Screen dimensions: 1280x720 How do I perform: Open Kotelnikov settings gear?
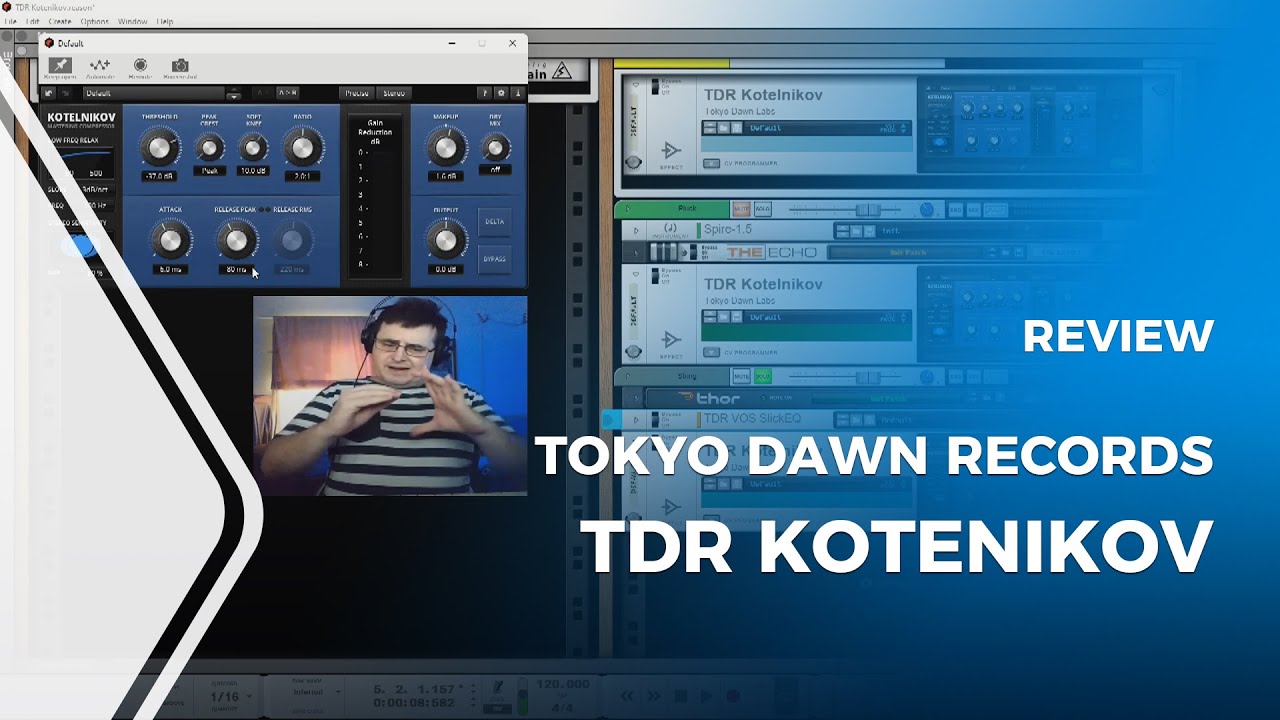click(501, 93)
